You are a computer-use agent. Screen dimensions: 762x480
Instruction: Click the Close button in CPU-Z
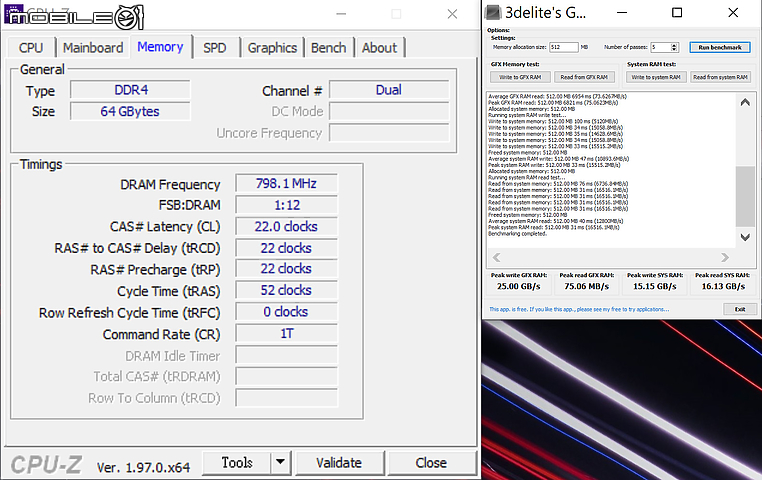431,463
